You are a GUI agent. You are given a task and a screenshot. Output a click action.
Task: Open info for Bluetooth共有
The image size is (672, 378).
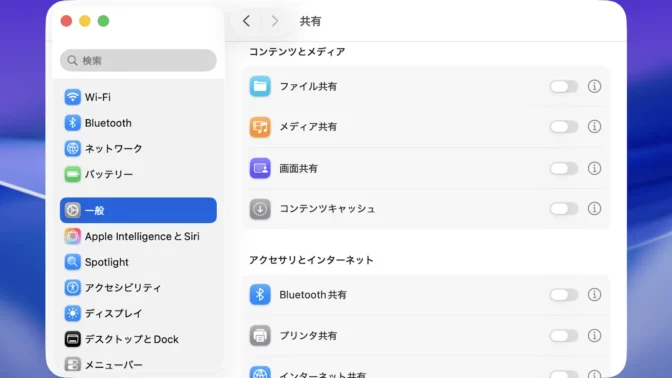[x=594, y=294]
